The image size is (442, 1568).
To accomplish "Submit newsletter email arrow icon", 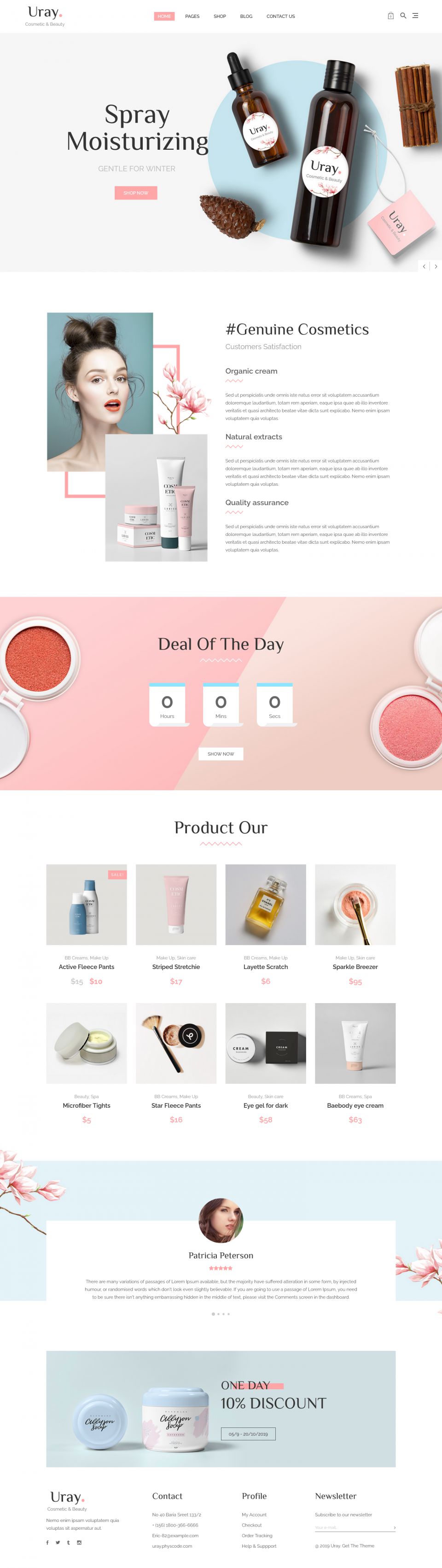I will [x=394, y=1527].
